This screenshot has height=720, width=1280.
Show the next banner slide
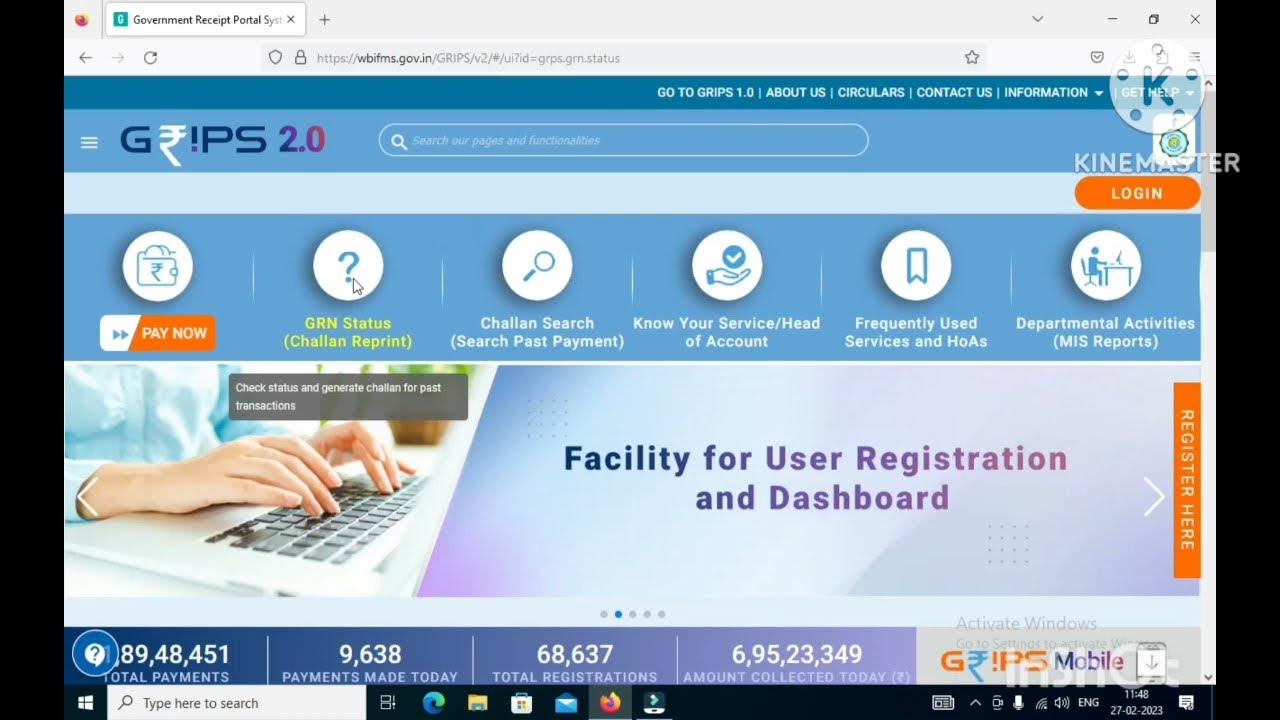click(1154, 497)
